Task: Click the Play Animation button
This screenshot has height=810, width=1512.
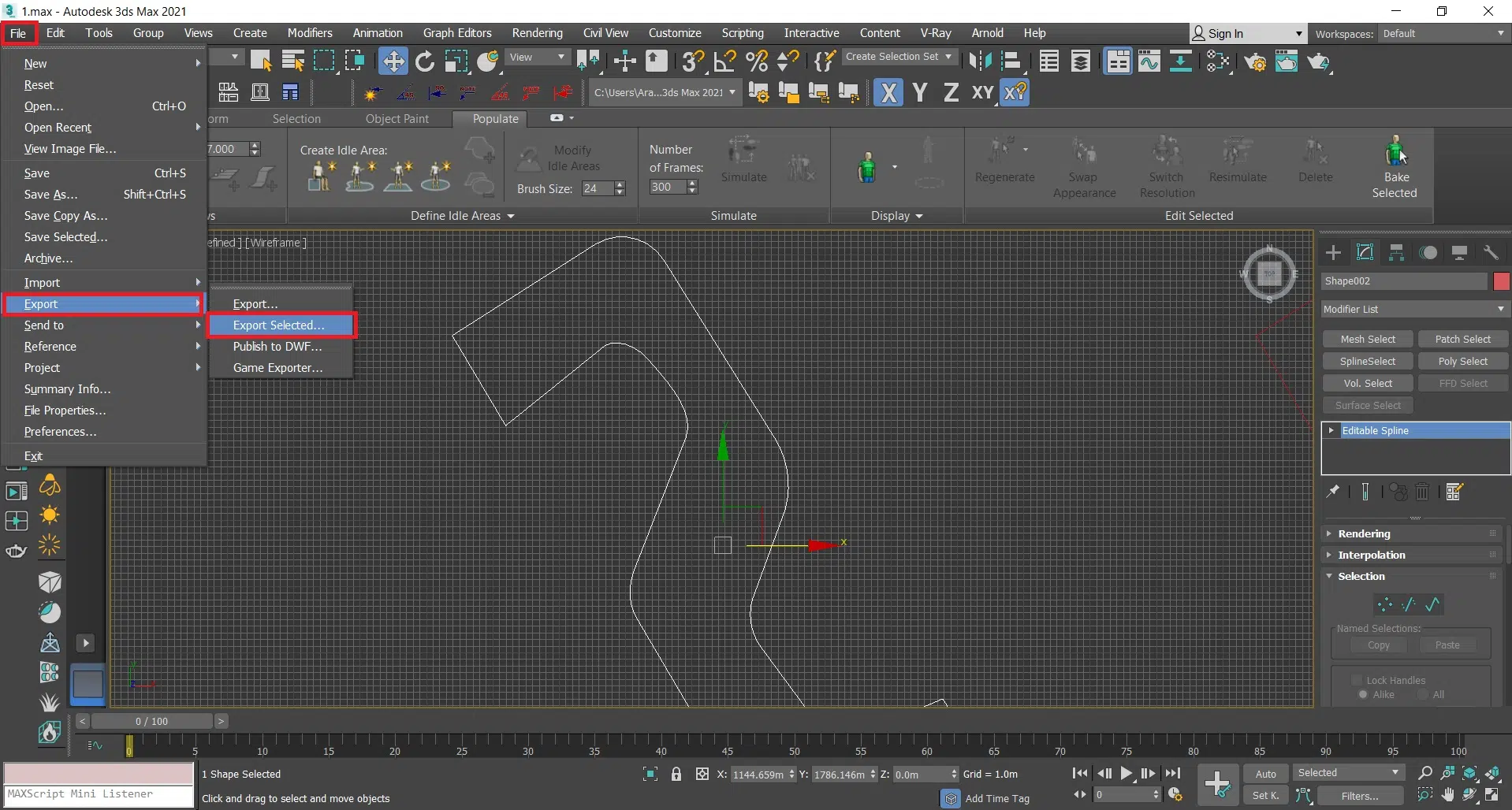Action: click(x=1127, y=774)
